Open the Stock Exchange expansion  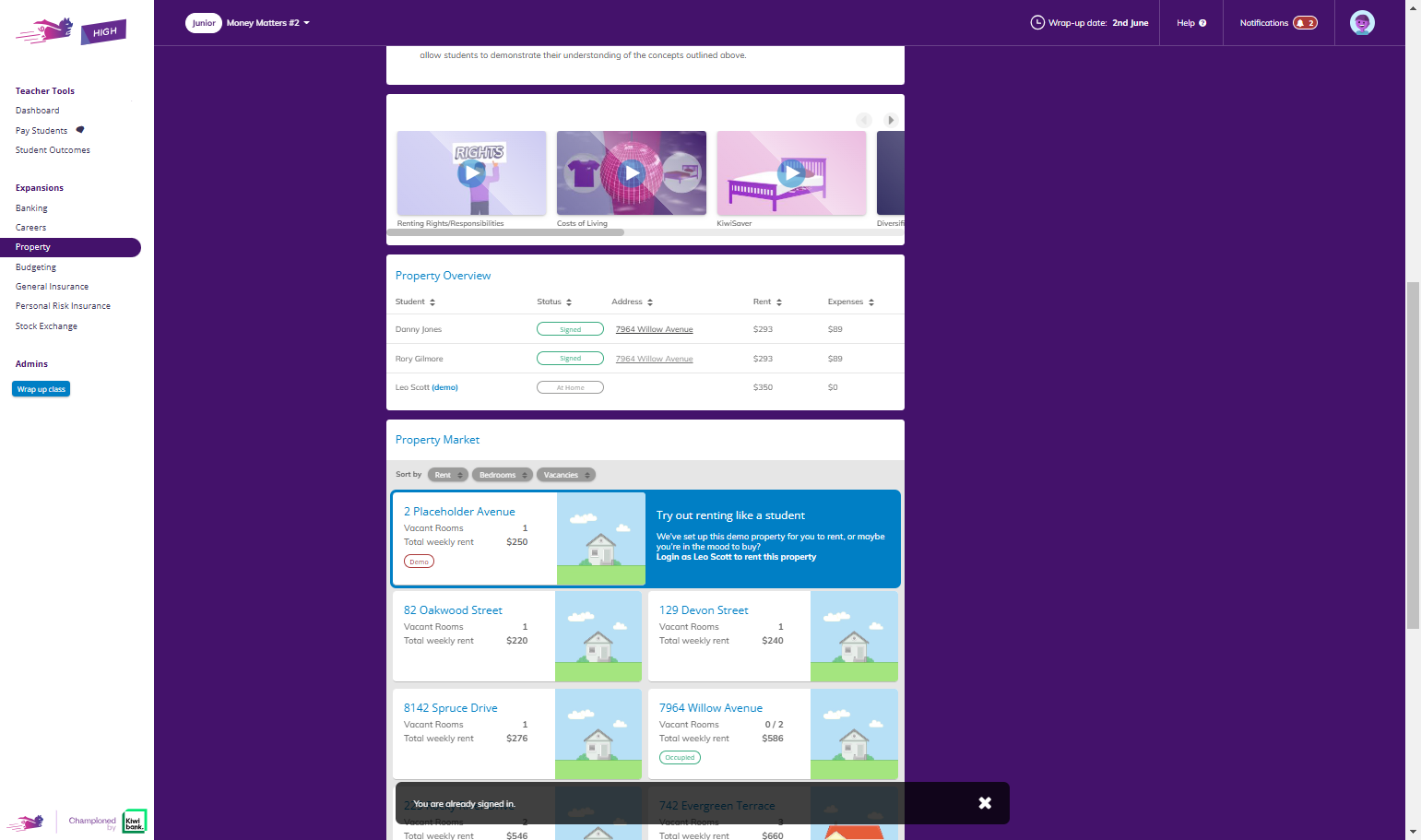pos(46,326)
